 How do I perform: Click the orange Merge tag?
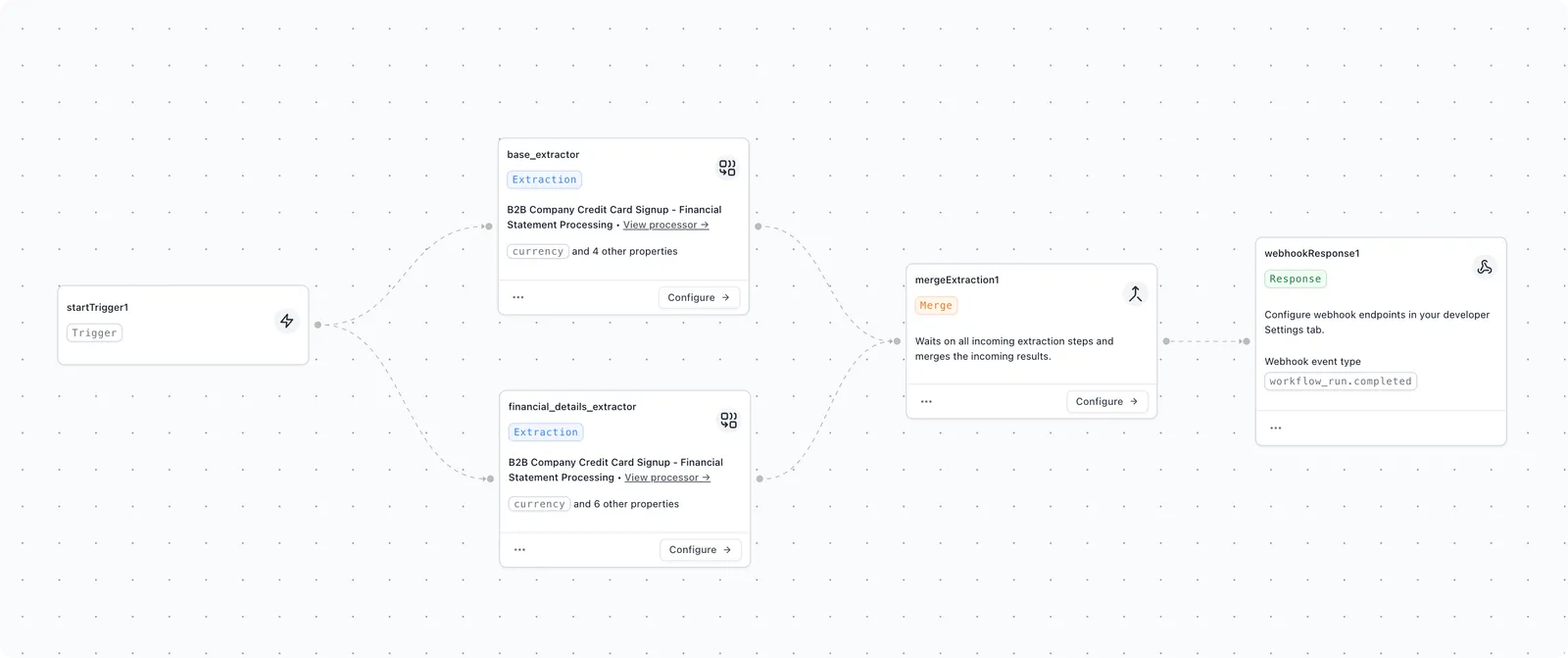936,306
